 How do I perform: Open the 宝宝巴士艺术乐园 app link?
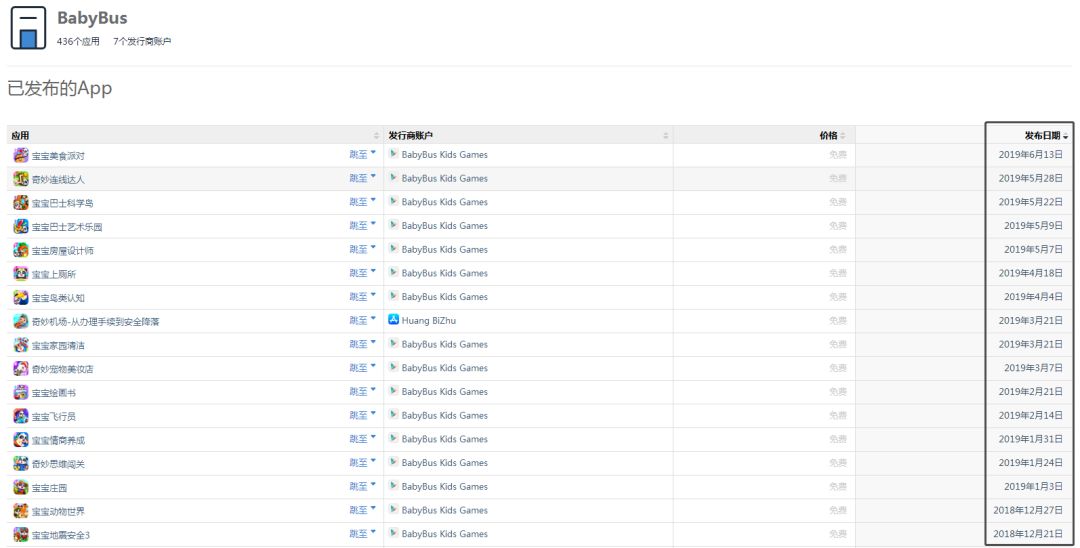click(67, 226)
